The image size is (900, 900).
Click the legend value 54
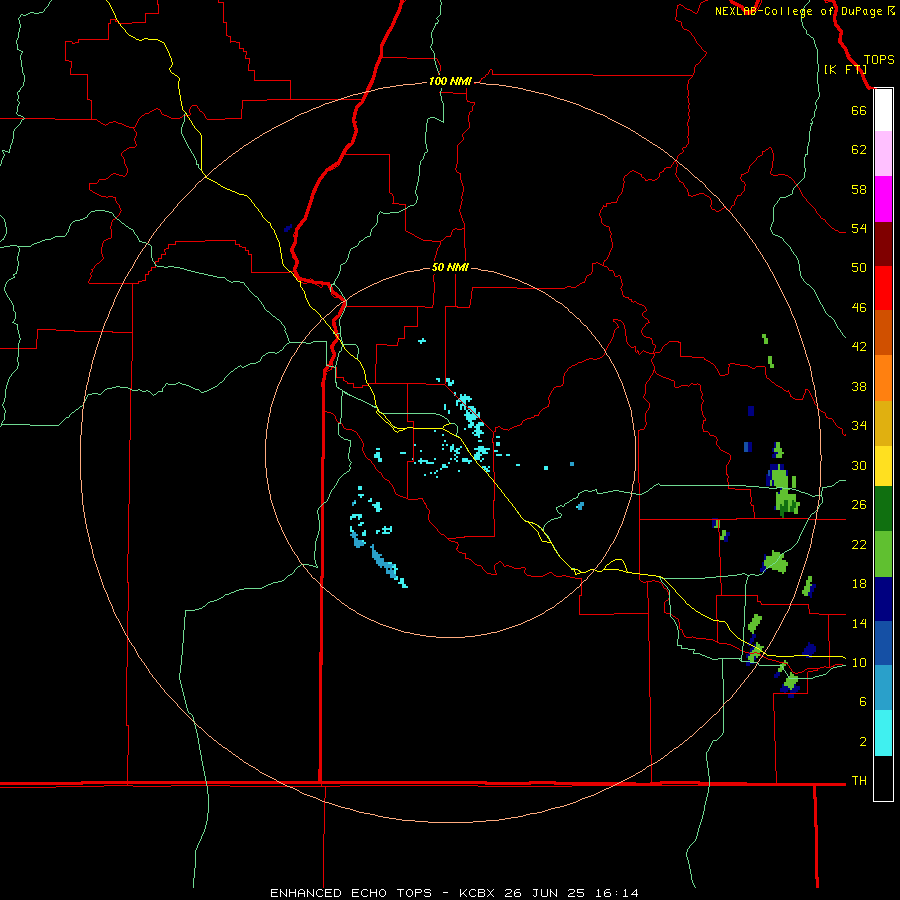tap(859, 228)
